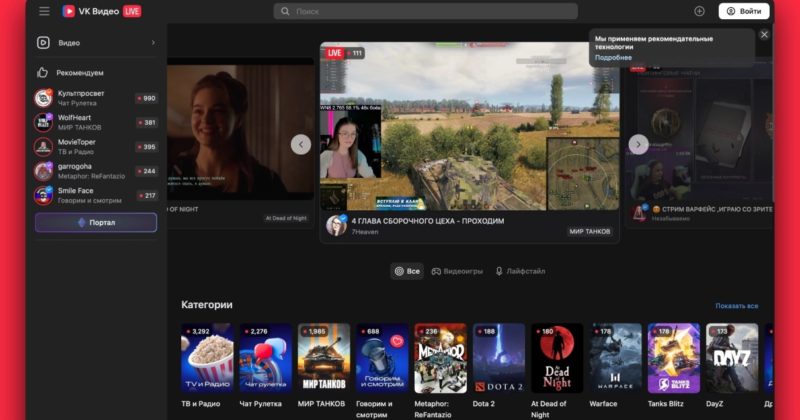Click the Войти login button
This screenshot has width=800, height=420.
[x=744, y=11]
